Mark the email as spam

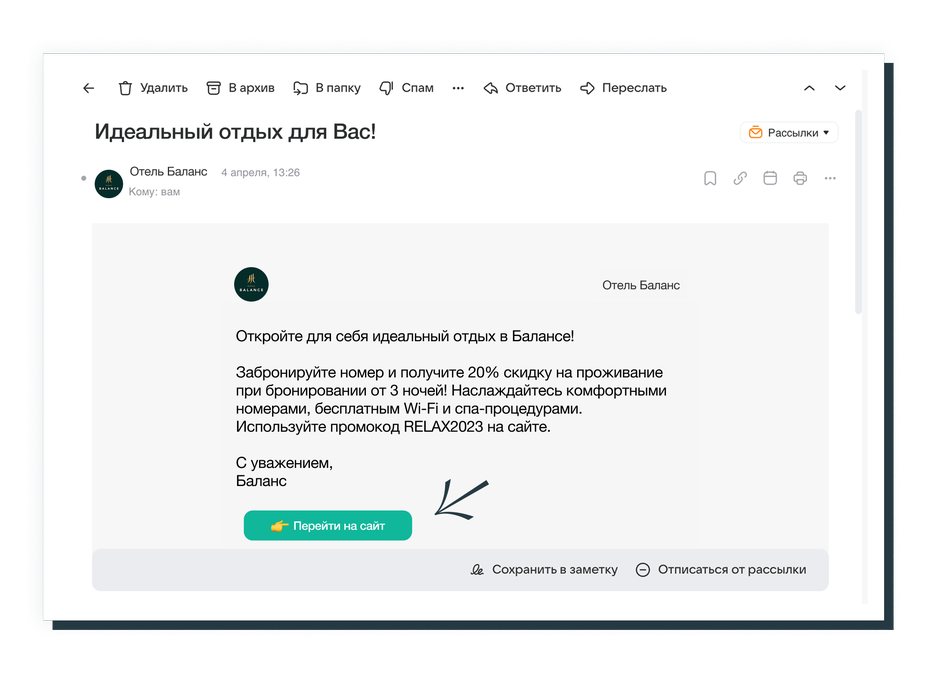[x=406, y=88]
